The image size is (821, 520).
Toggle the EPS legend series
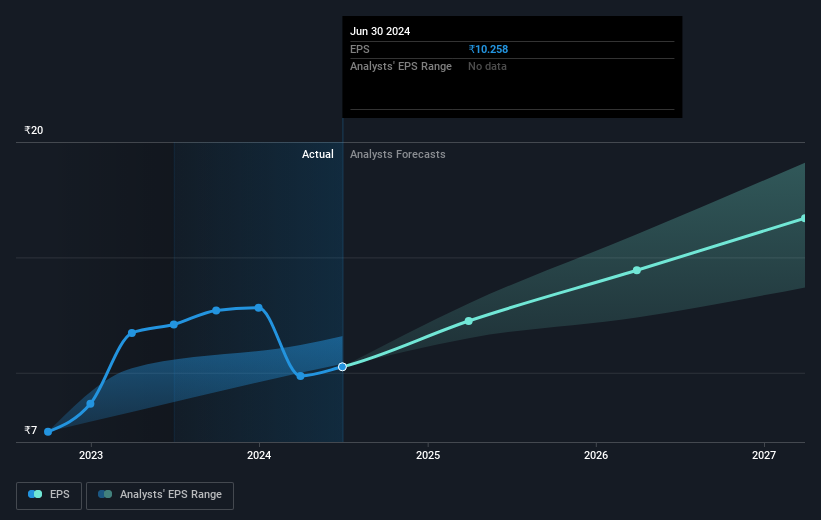click(x=49, y=495)
